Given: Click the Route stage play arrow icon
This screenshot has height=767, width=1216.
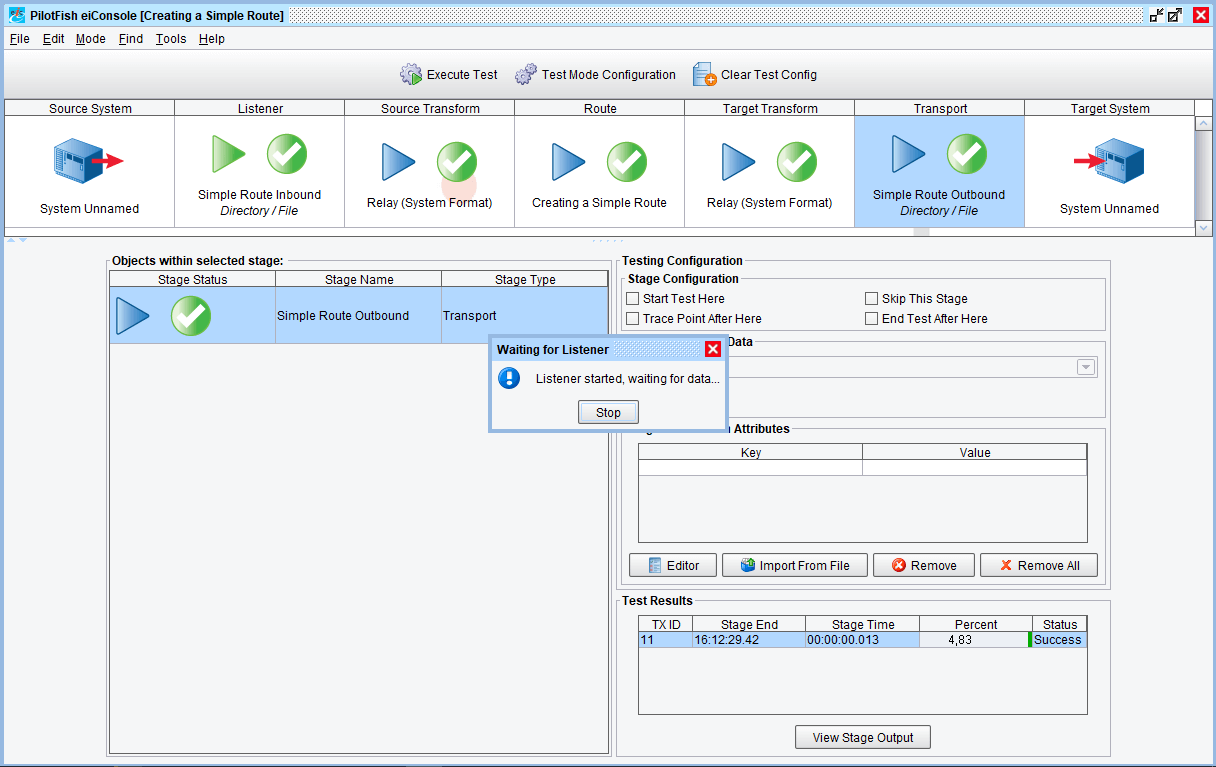Looking at the screenshot, I should (568, 162).
